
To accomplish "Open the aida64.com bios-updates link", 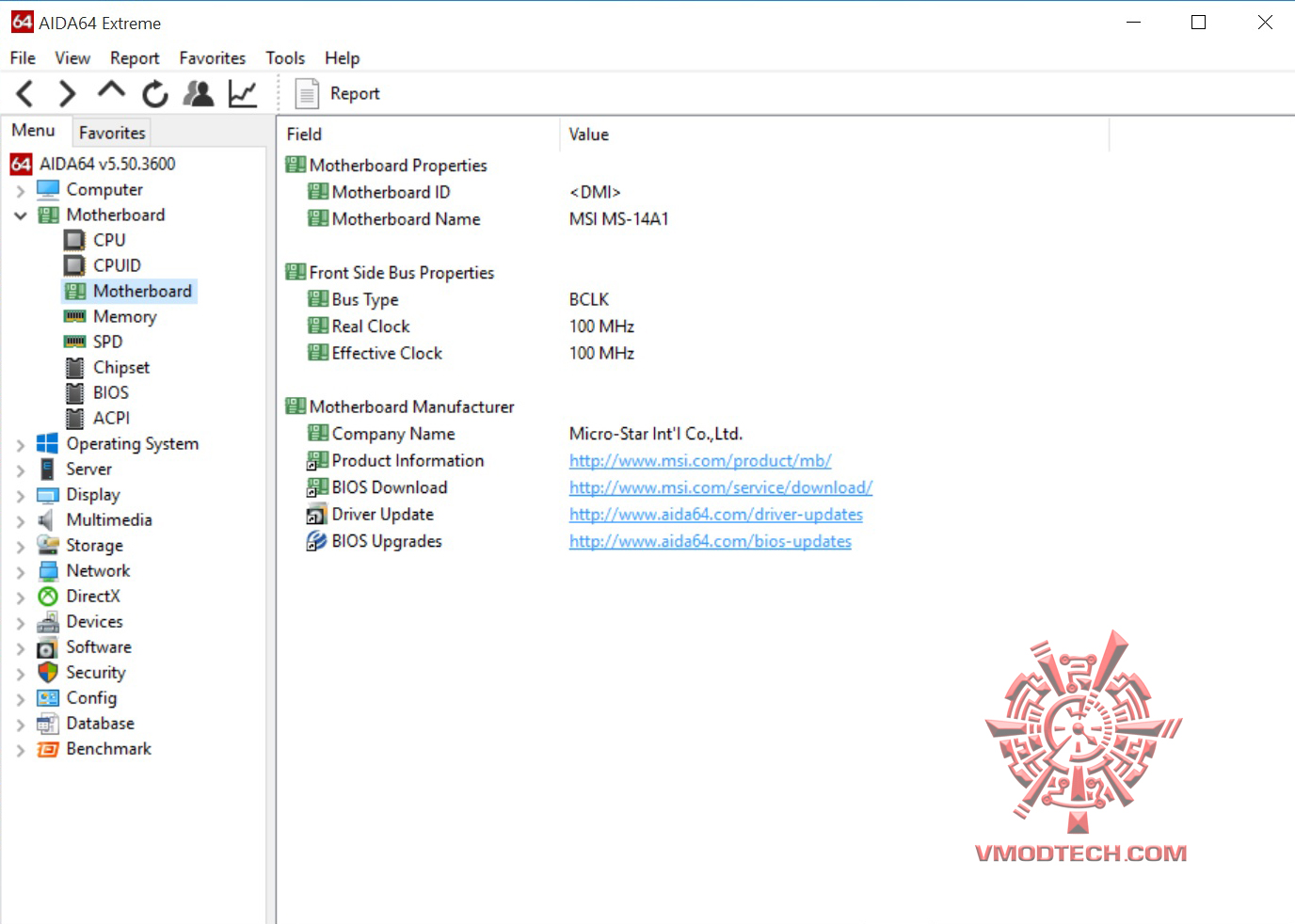I will 711,541.
